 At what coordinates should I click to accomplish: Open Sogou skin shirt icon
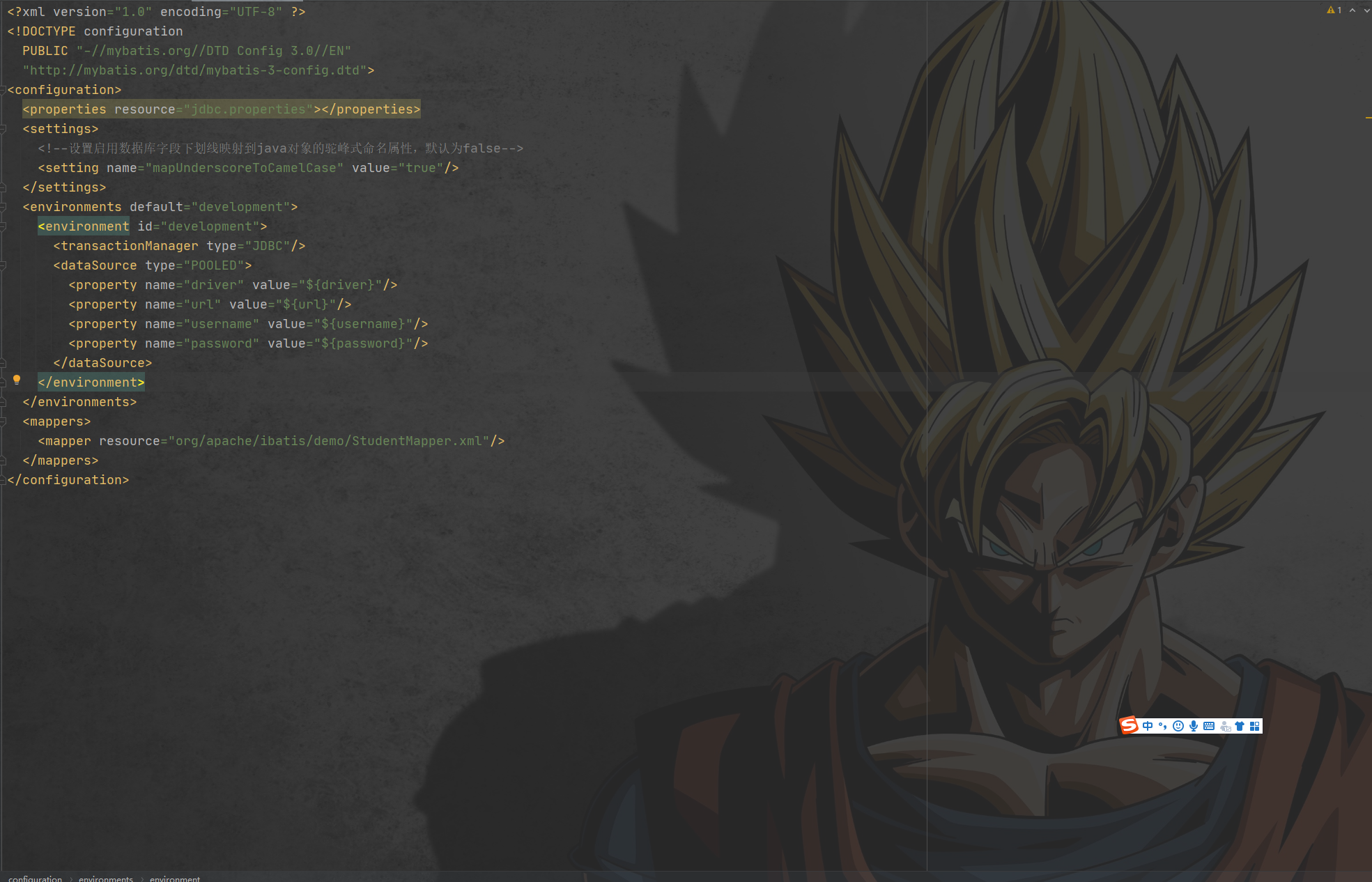point(1240,726)
